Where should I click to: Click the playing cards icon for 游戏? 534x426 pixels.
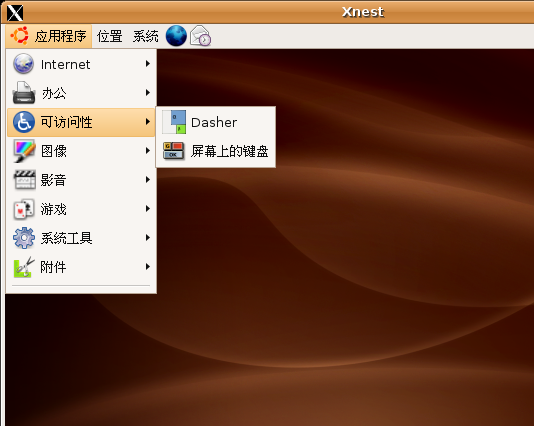click(x=24, y=209)
